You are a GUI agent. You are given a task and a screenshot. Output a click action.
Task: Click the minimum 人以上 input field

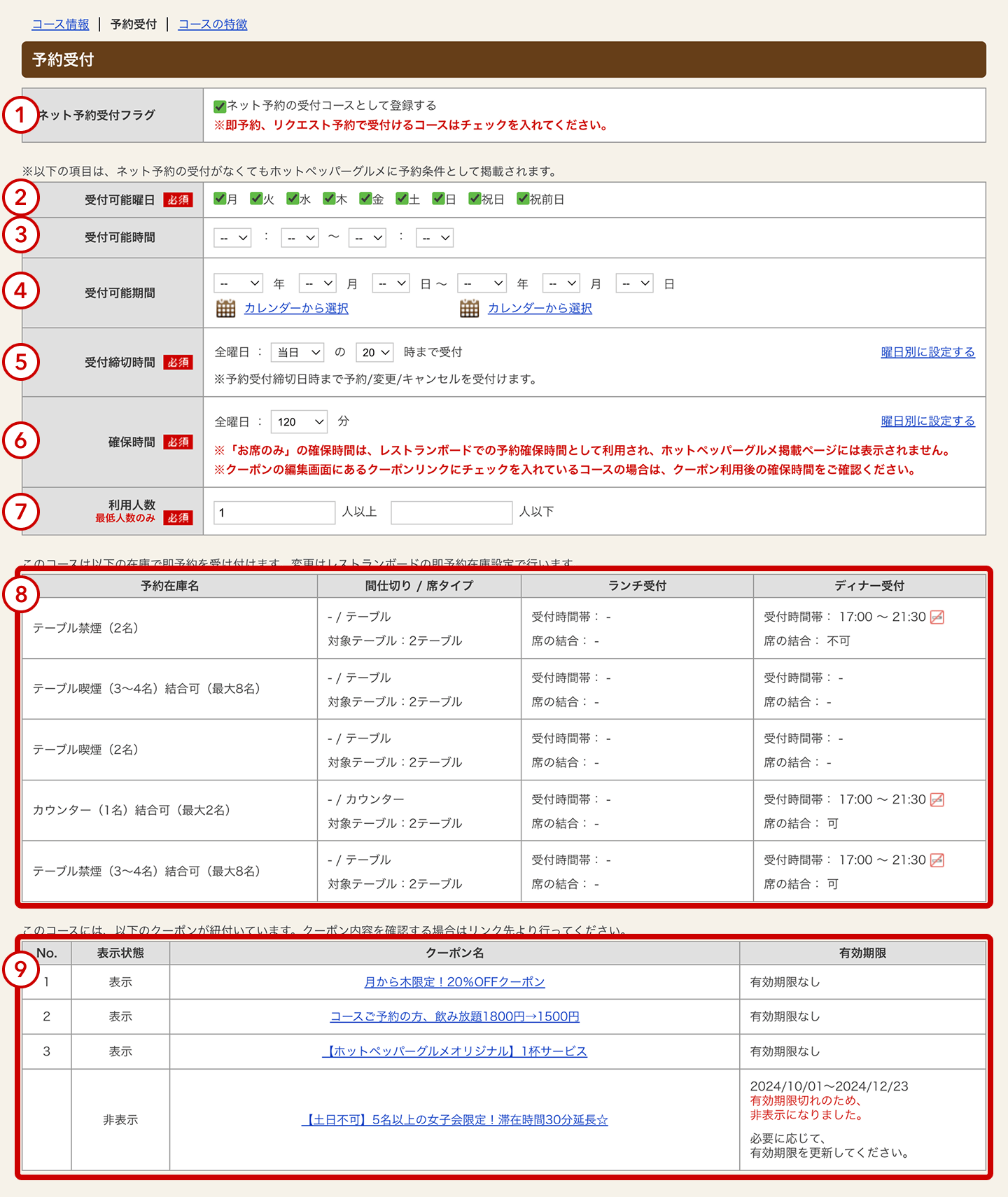tap(274, 512)
